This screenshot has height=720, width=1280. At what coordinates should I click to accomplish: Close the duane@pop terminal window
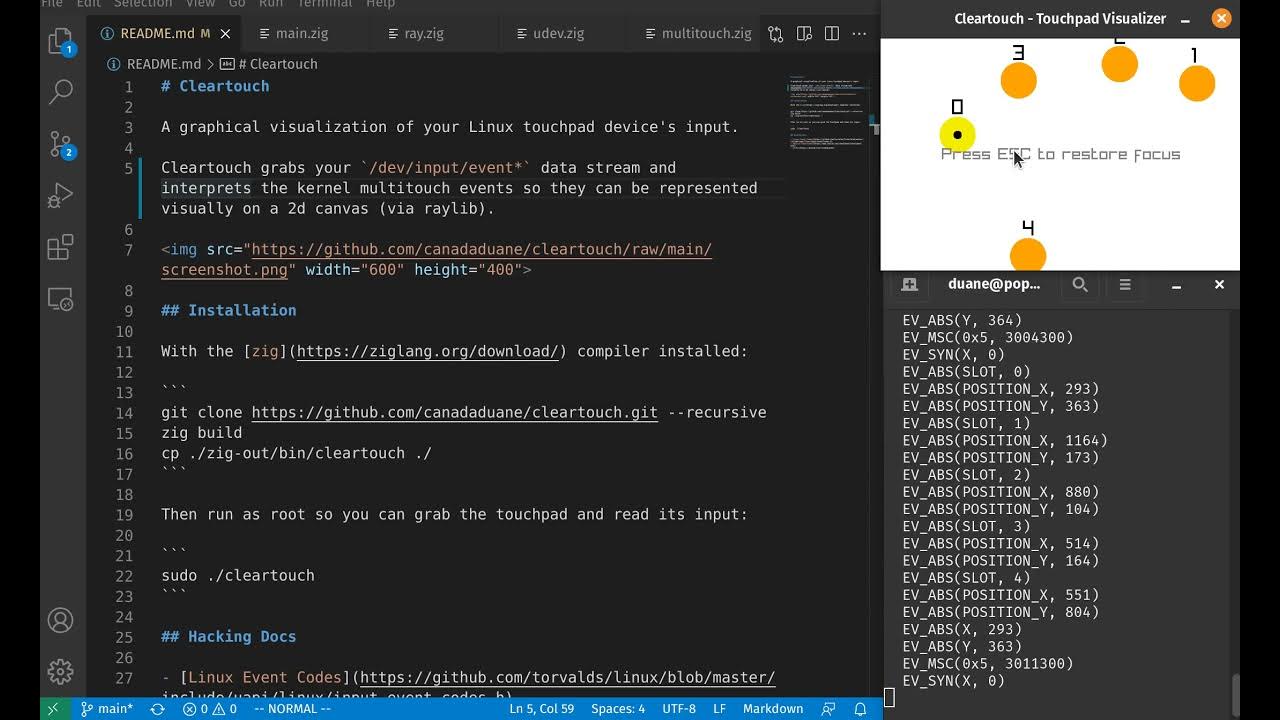(x=1219, y=285)
